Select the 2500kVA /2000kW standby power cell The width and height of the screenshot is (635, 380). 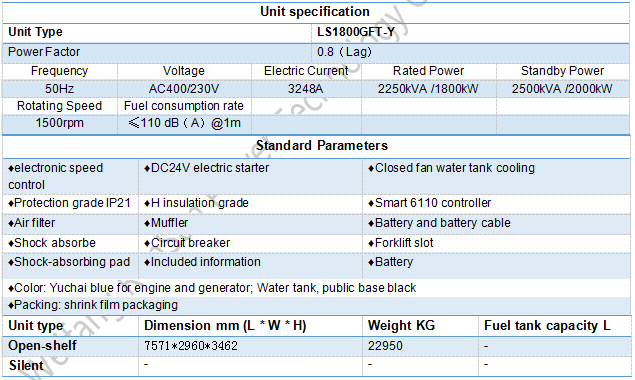(562, 89)
